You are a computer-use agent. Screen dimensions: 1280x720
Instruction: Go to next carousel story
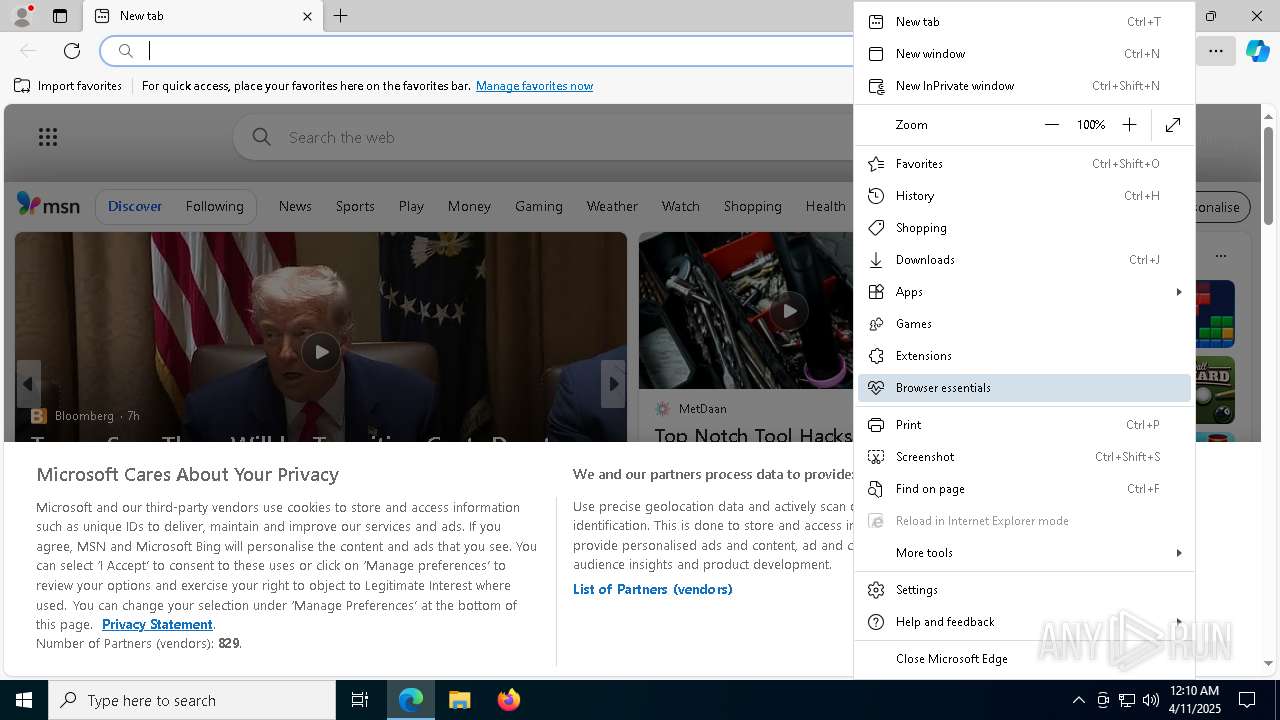pyautogui.click(x=613, y=384)
